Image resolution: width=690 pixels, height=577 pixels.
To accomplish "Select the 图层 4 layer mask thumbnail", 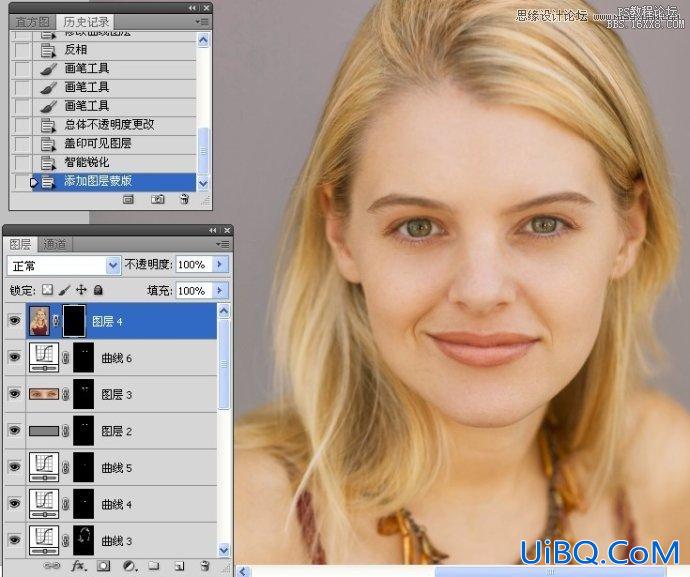I will coord(74,321).
